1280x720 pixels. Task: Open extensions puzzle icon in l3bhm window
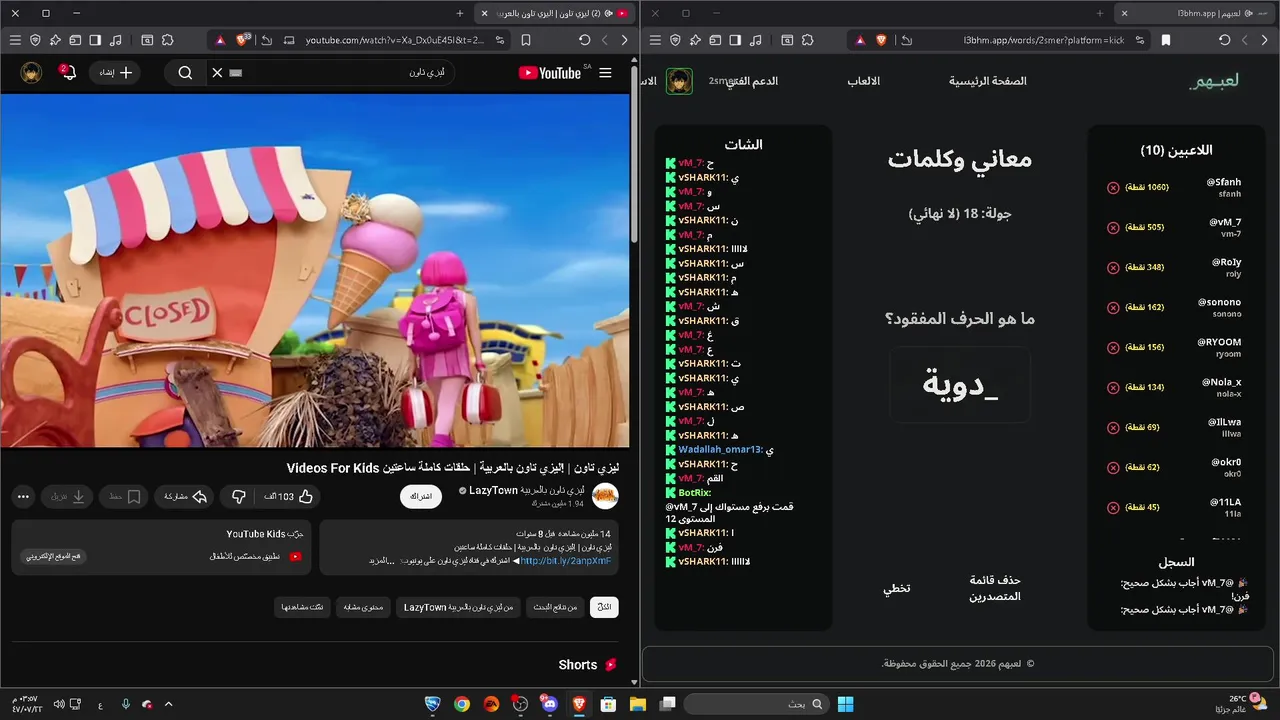[x=807, y=40]
